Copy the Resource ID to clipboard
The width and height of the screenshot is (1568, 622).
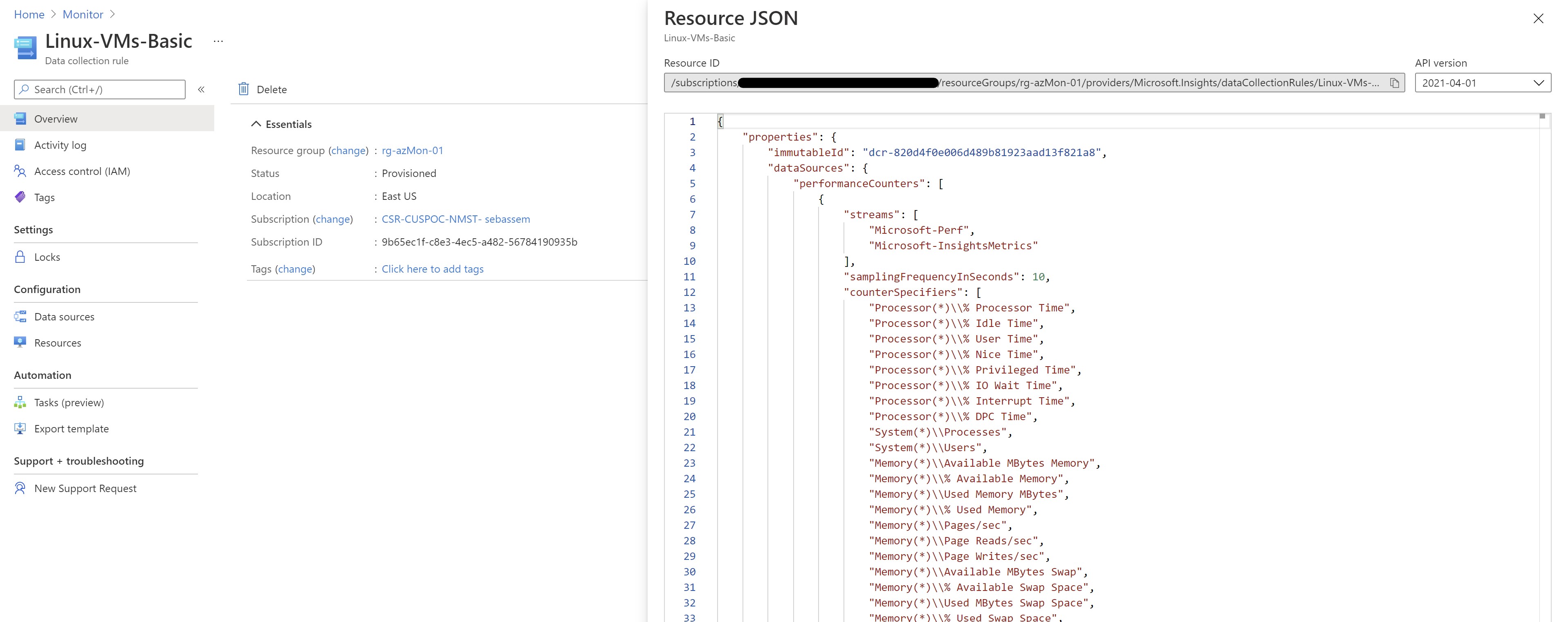coord(1394,83)
